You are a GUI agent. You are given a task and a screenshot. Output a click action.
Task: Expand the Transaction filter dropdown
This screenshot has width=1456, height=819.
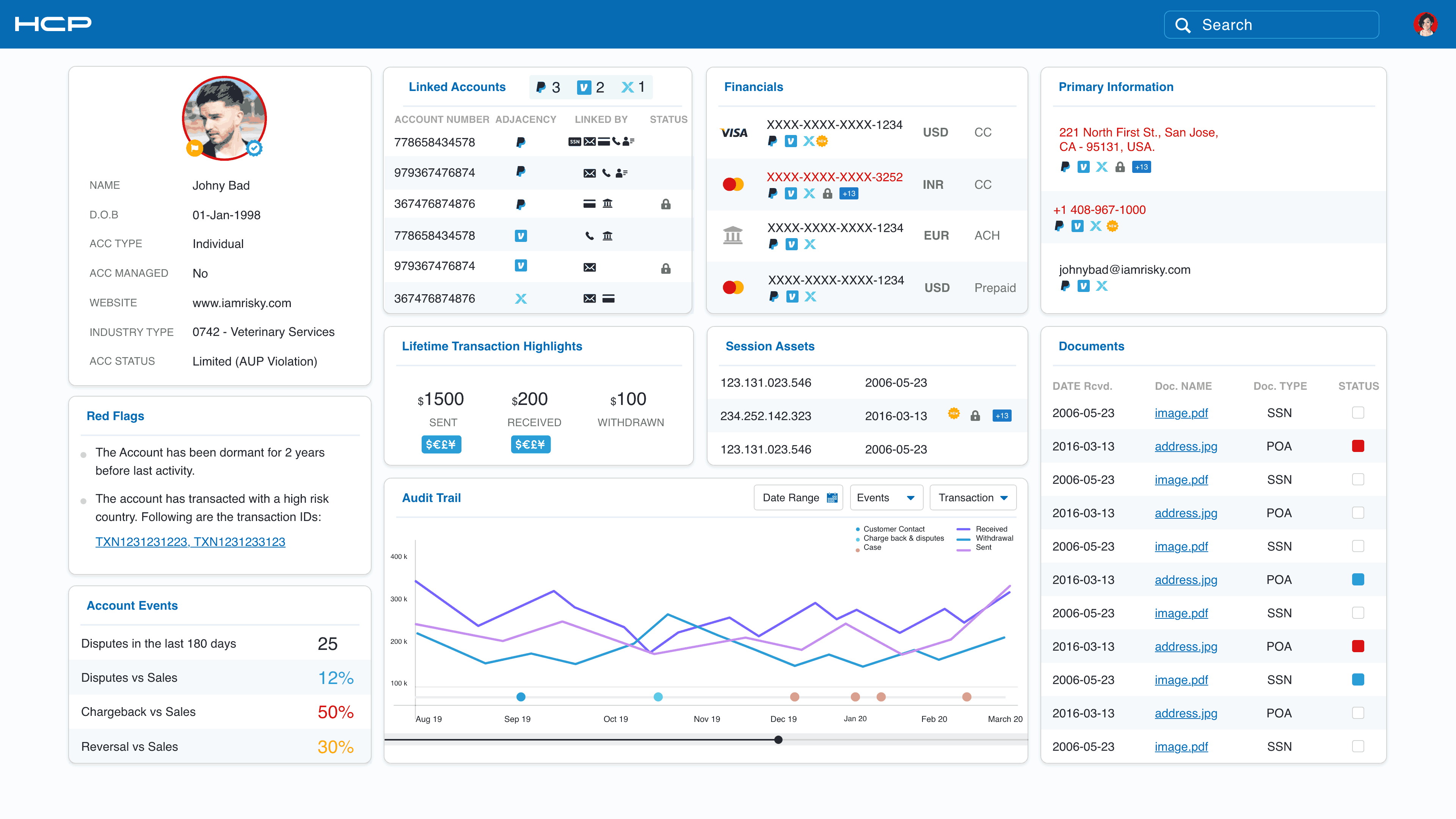pyautogui.click(x=973, y=497)
